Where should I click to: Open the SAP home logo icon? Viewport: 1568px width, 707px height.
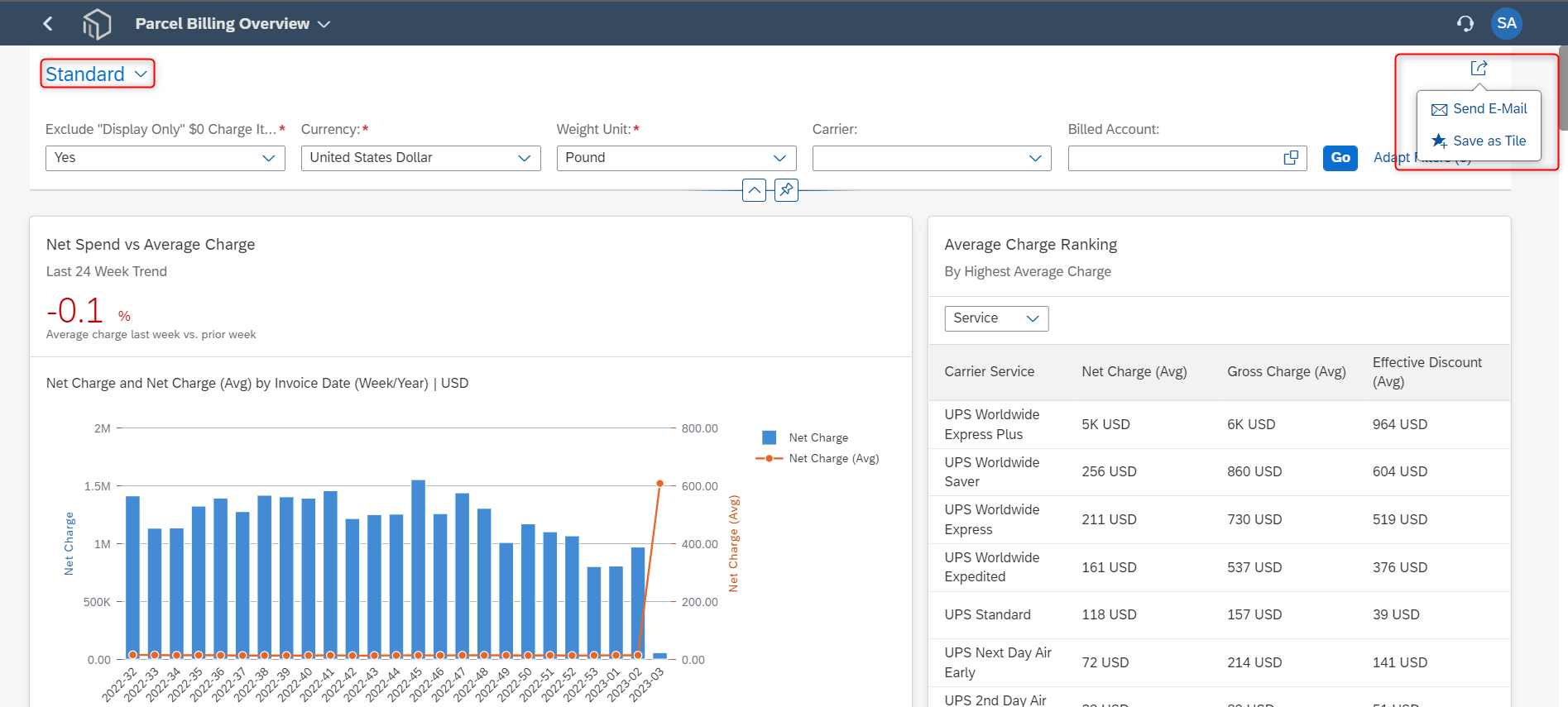[x=96, y=24]
